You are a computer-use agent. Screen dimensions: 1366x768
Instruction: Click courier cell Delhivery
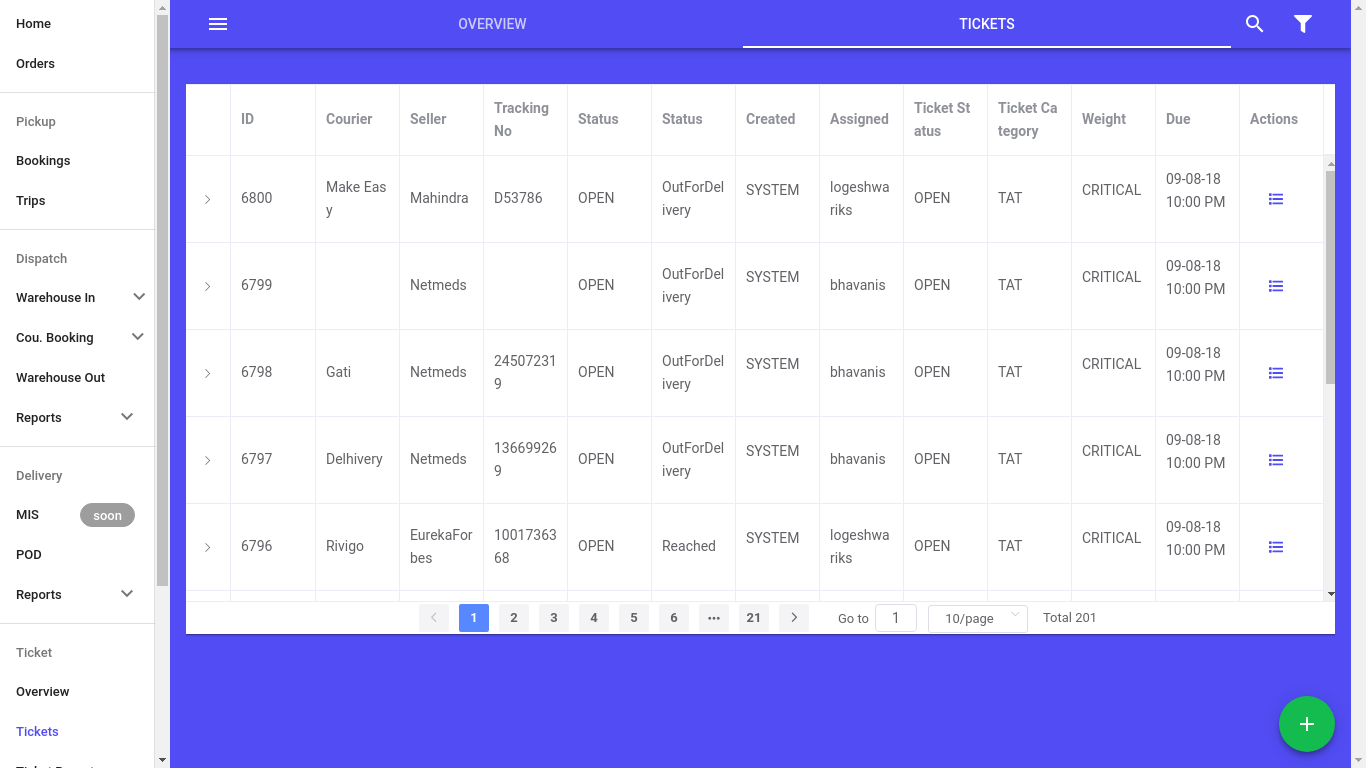point(354,459)
